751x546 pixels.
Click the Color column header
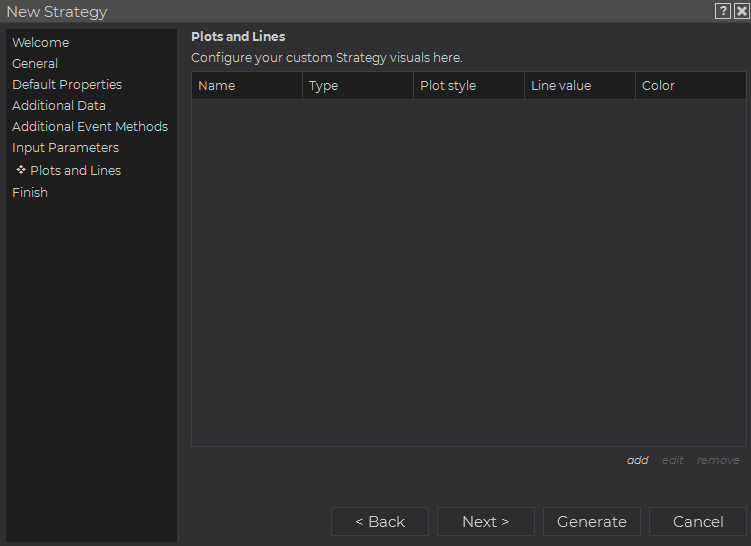pyautogui.click(x=691, y=86)
